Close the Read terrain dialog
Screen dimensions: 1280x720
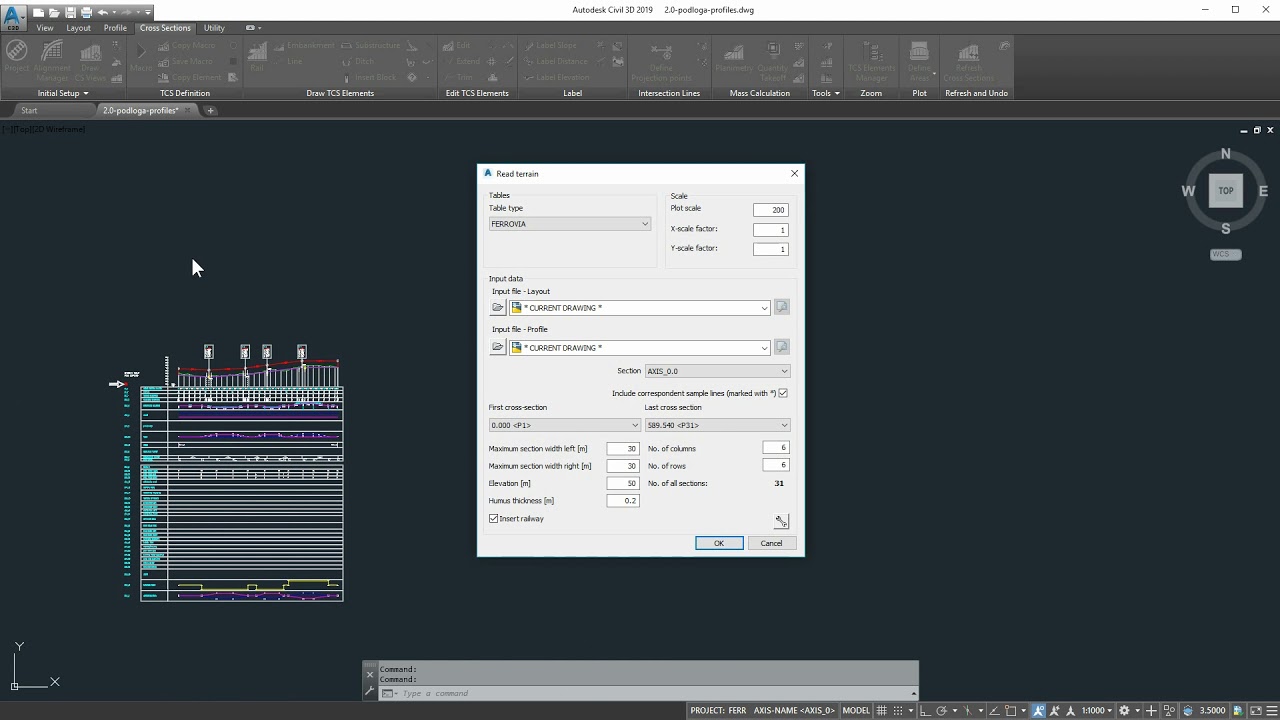[794, 173]
